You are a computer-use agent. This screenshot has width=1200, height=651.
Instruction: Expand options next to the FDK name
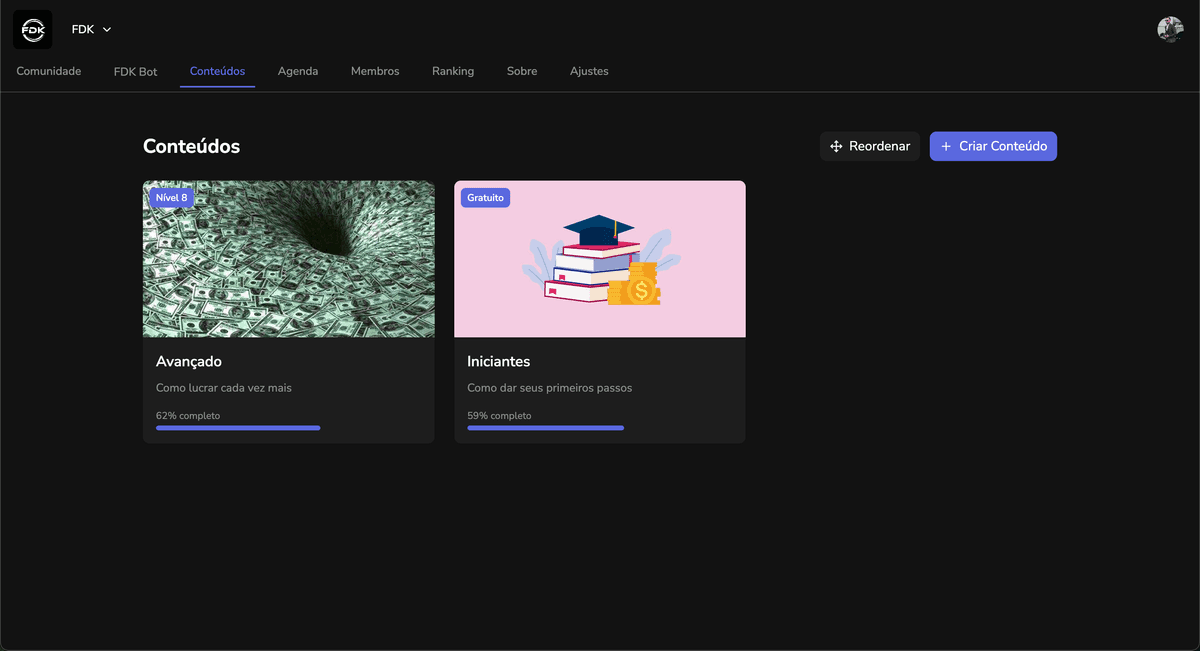(106, 29)
